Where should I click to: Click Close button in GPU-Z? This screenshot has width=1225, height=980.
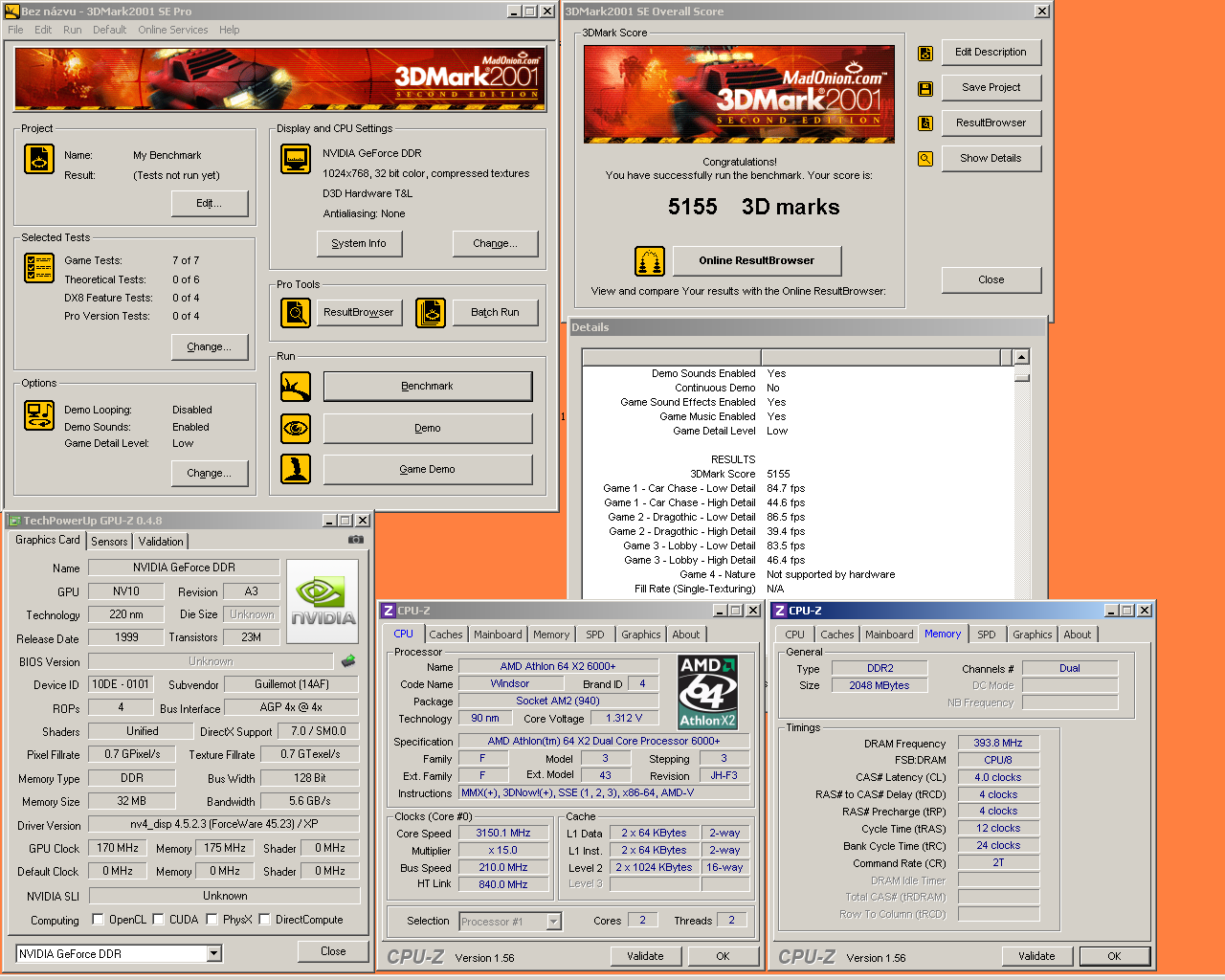[333, 951]
